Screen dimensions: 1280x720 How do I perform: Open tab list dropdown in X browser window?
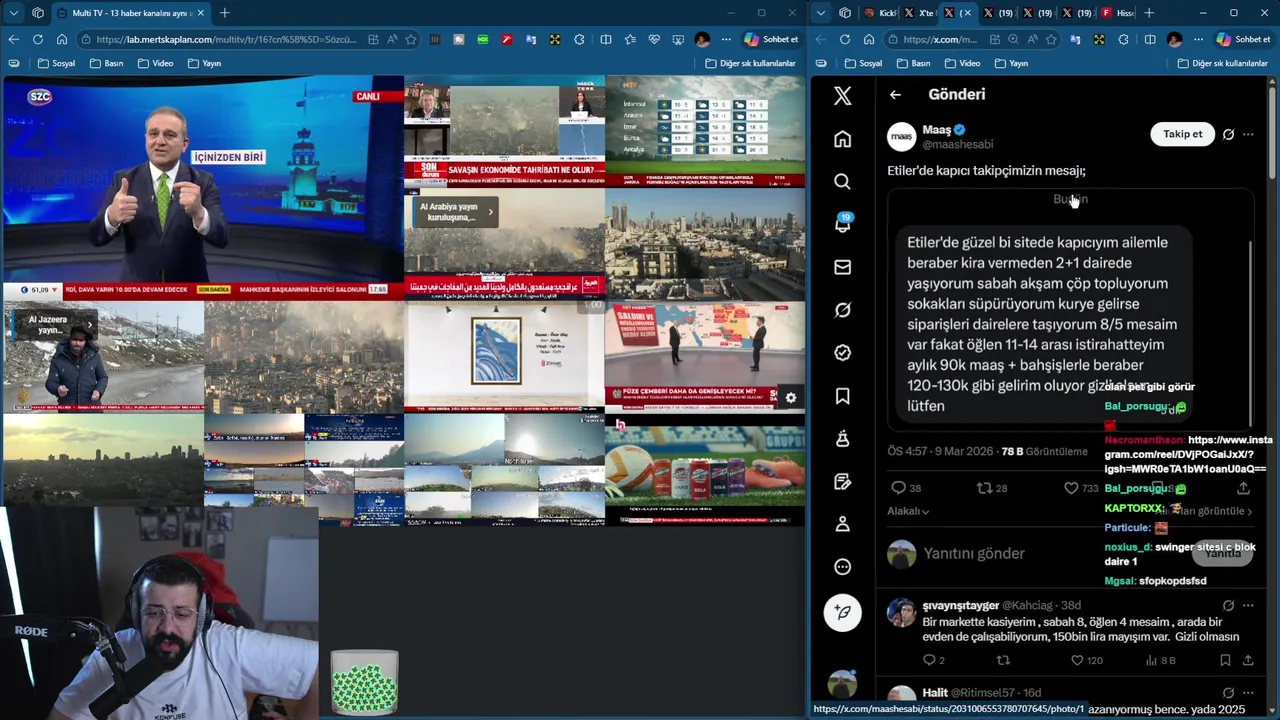820,13
